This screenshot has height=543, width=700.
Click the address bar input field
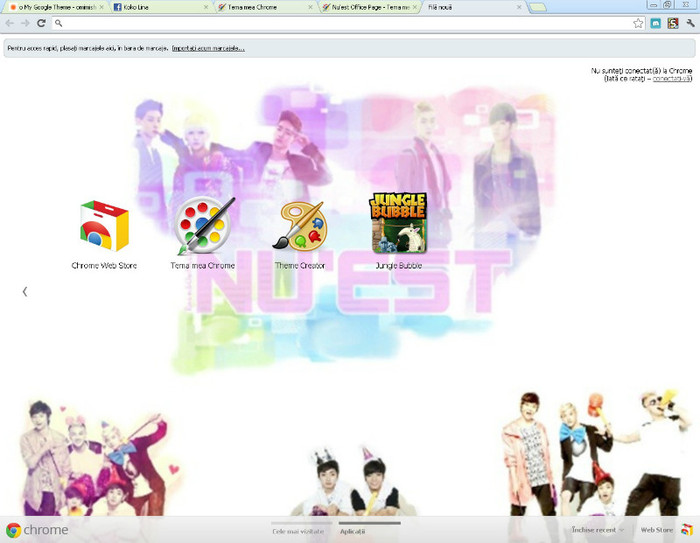coord(340,23)
